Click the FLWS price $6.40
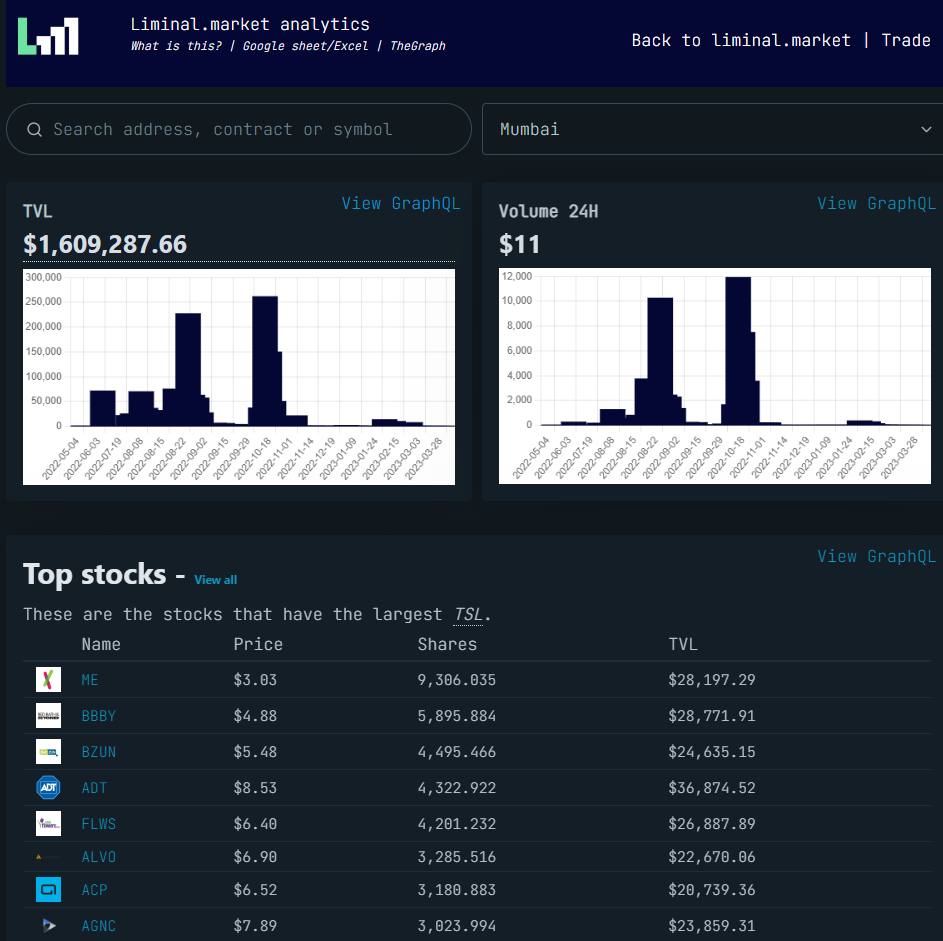Image resolution: width=943 pixels, height=941 pixels. (x=255, y=824)
